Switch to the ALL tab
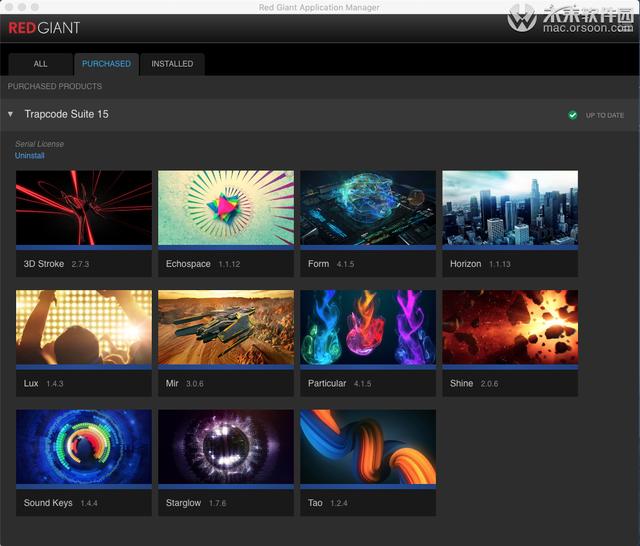Screen dimensions: 640x546 (x=40, y=64)
